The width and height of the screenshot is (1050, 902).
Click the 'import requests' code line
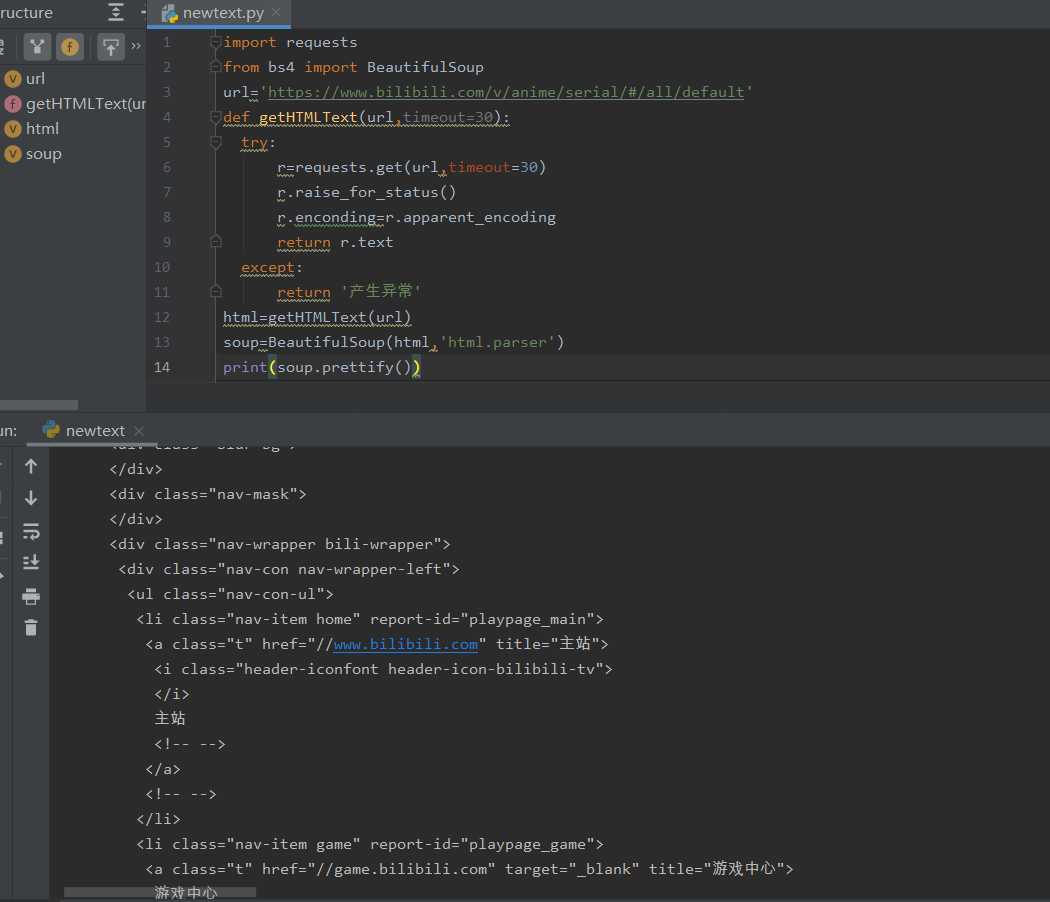pos(290,42)
